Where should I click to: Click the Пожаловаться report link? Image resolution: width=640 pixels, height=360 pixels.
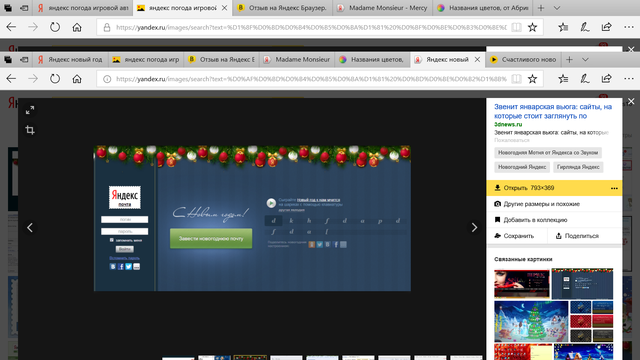(511, 140)
